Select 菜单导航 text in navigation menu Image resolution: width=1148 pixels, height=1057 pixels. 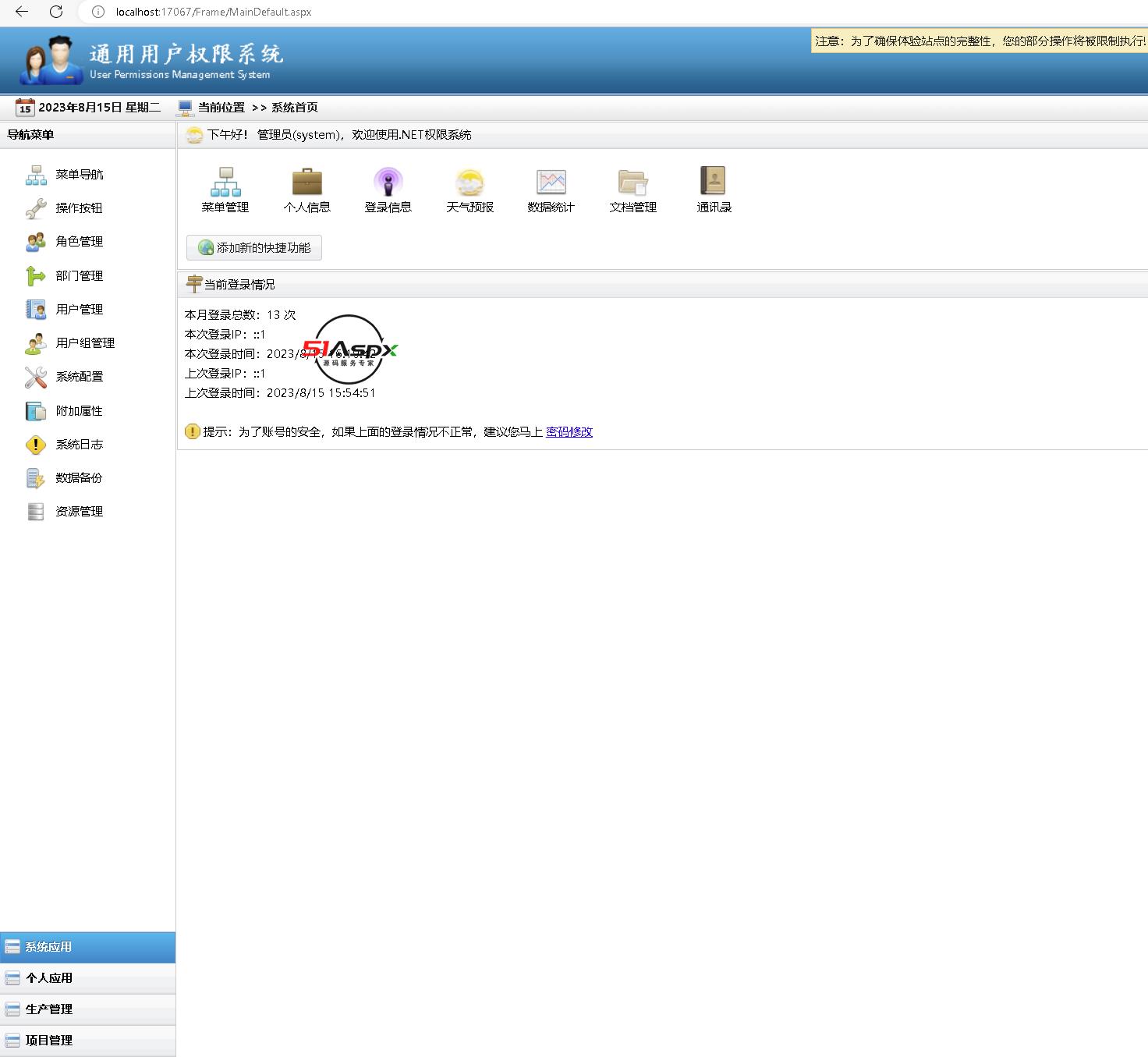point(80,175)
